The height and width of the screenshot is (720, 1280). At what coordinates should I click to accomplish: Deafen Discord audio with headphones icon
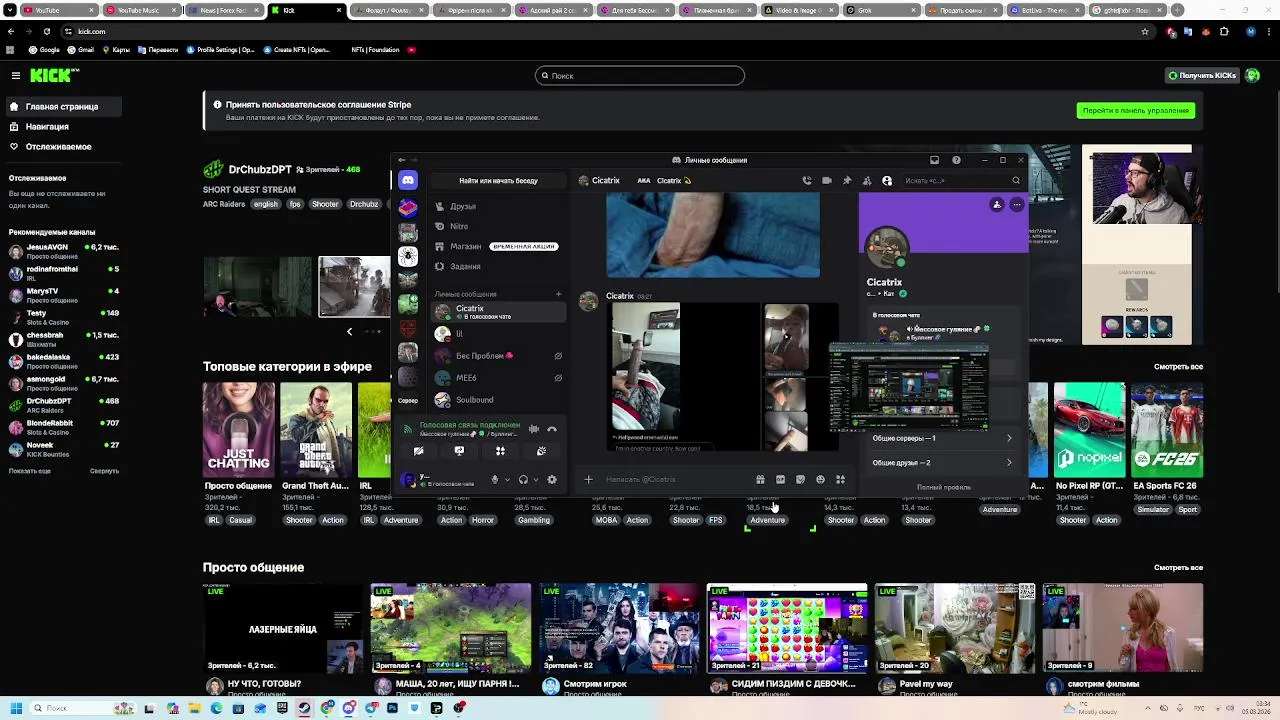522,480
